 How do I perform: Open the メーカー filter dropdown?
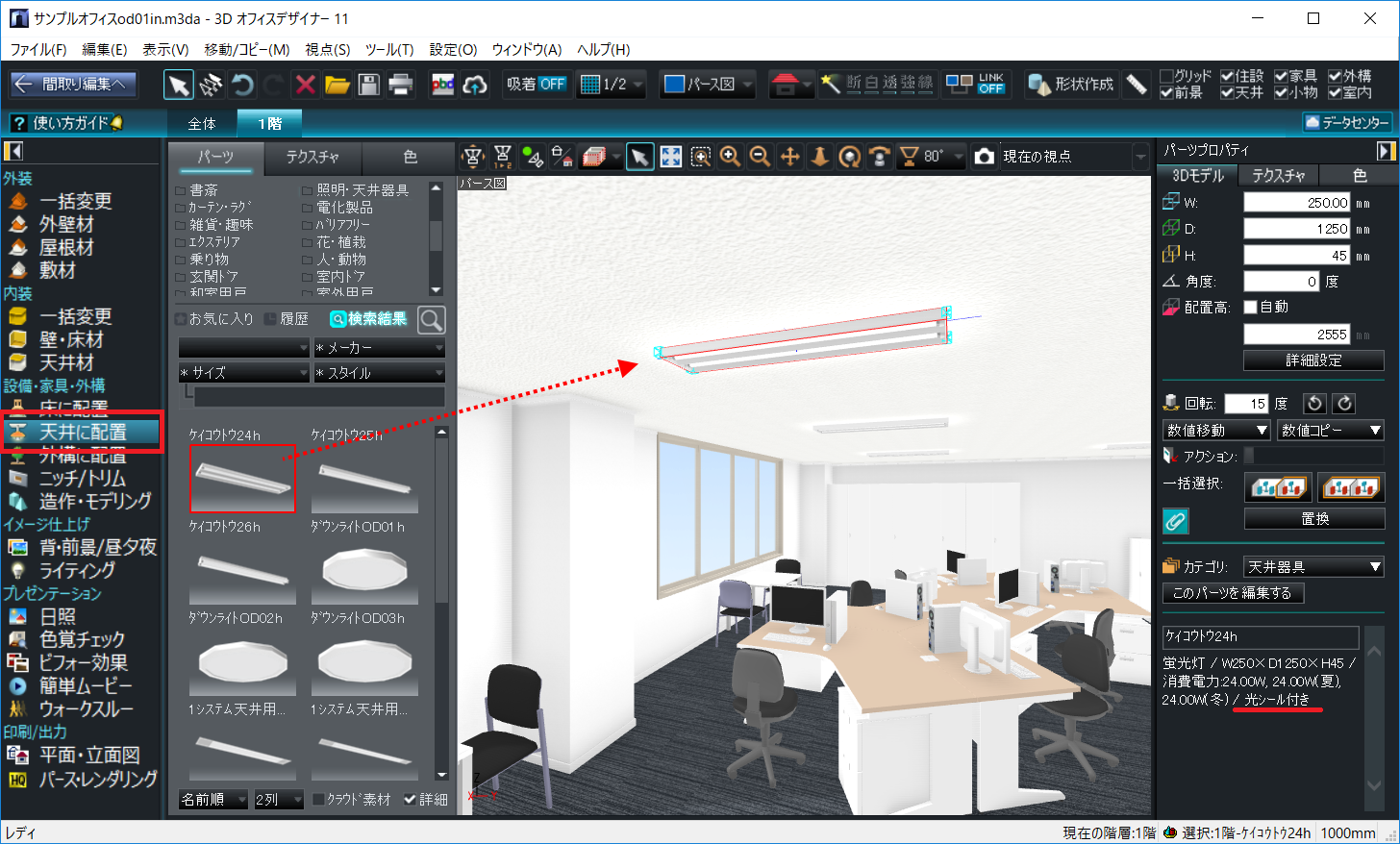[x=379, y=348]
